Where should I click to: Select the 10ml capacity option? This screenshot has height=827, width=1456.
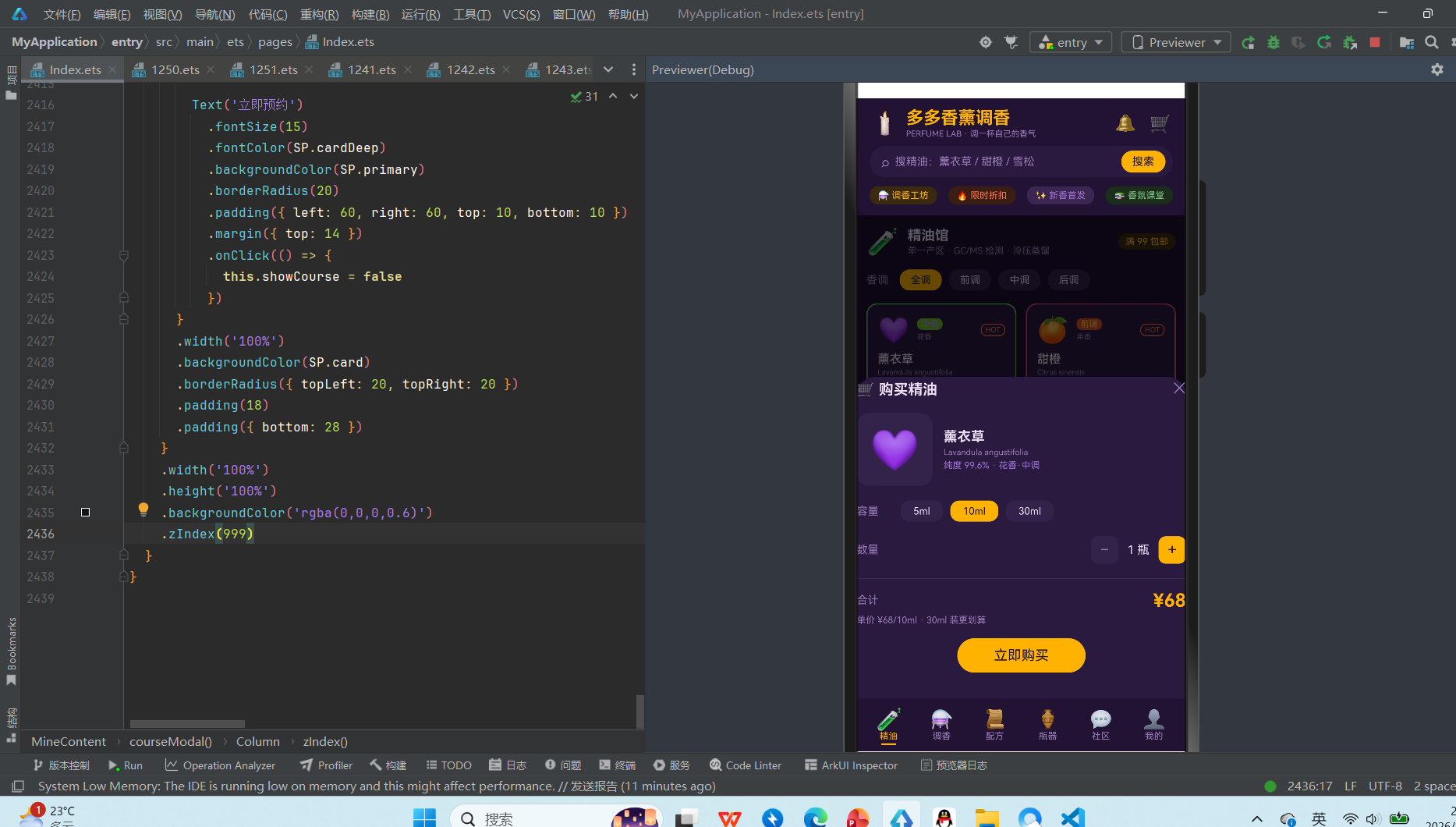974,511
